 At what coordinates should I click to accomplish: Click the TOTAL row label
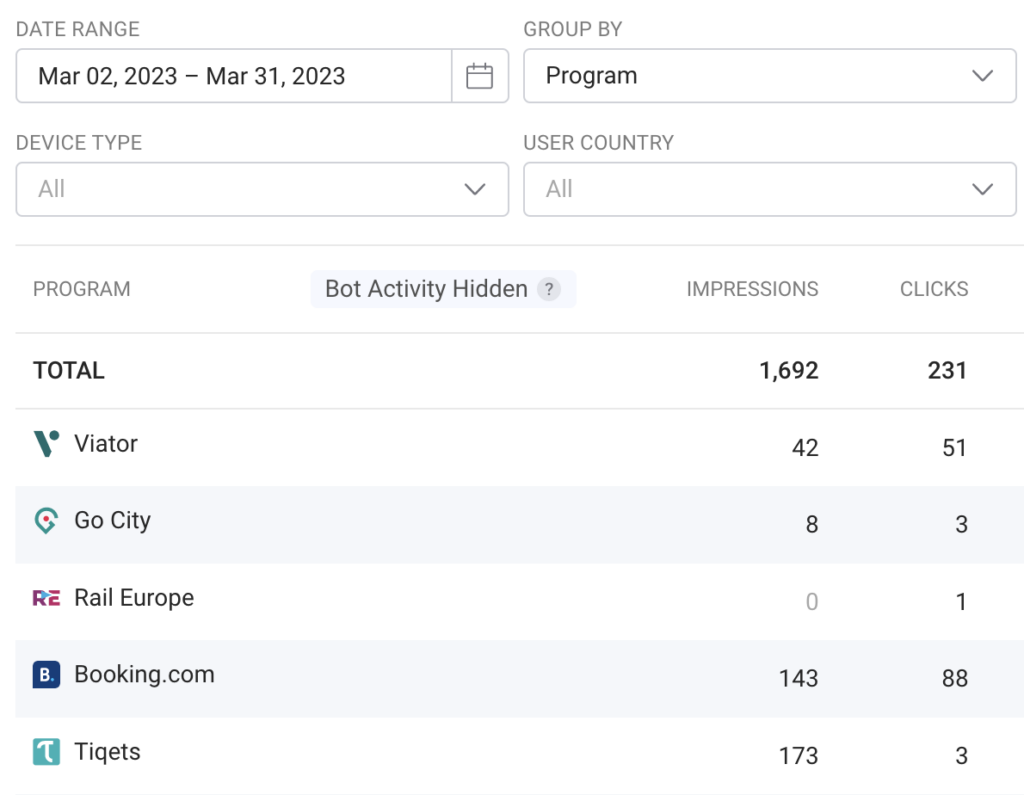click(69, 370)
